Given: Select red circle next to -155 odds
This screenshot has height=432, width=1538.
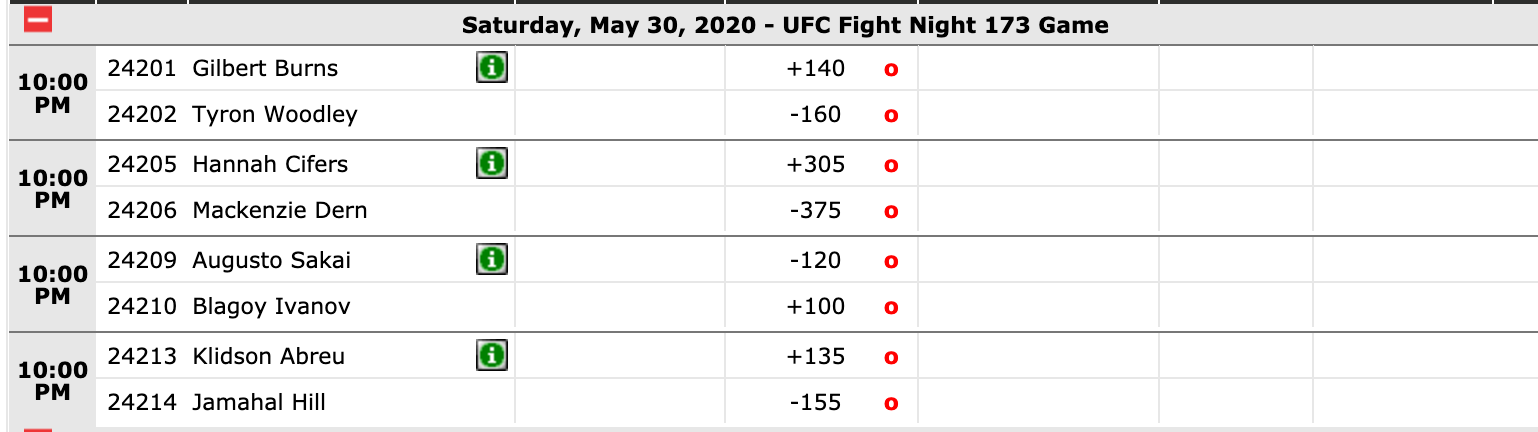Looking at the screenshot, I should click(x=890, y=404).
